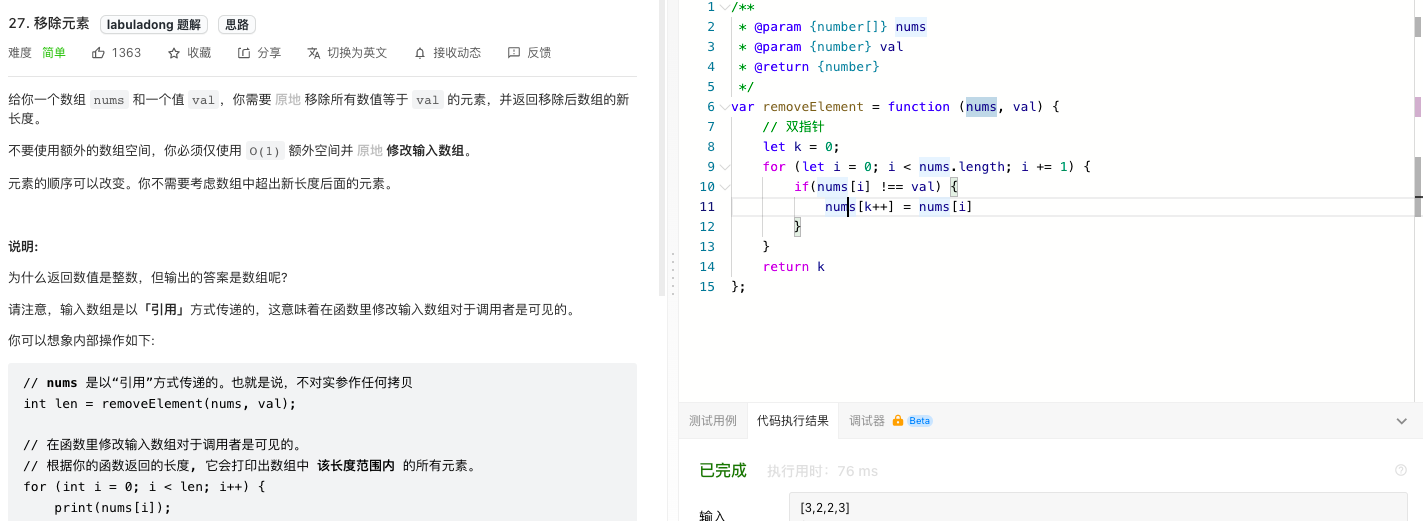The height and width of the screenshot is (521, 1423).
Task: Open the 思路 tag
Action: (x=235, y=25)
